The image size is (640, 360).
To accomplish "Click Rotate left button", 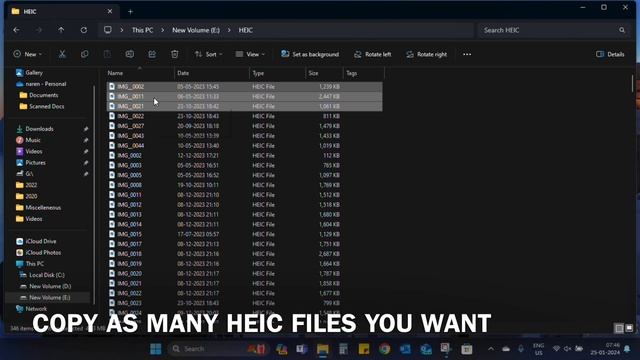I will (x=373, y=54).
